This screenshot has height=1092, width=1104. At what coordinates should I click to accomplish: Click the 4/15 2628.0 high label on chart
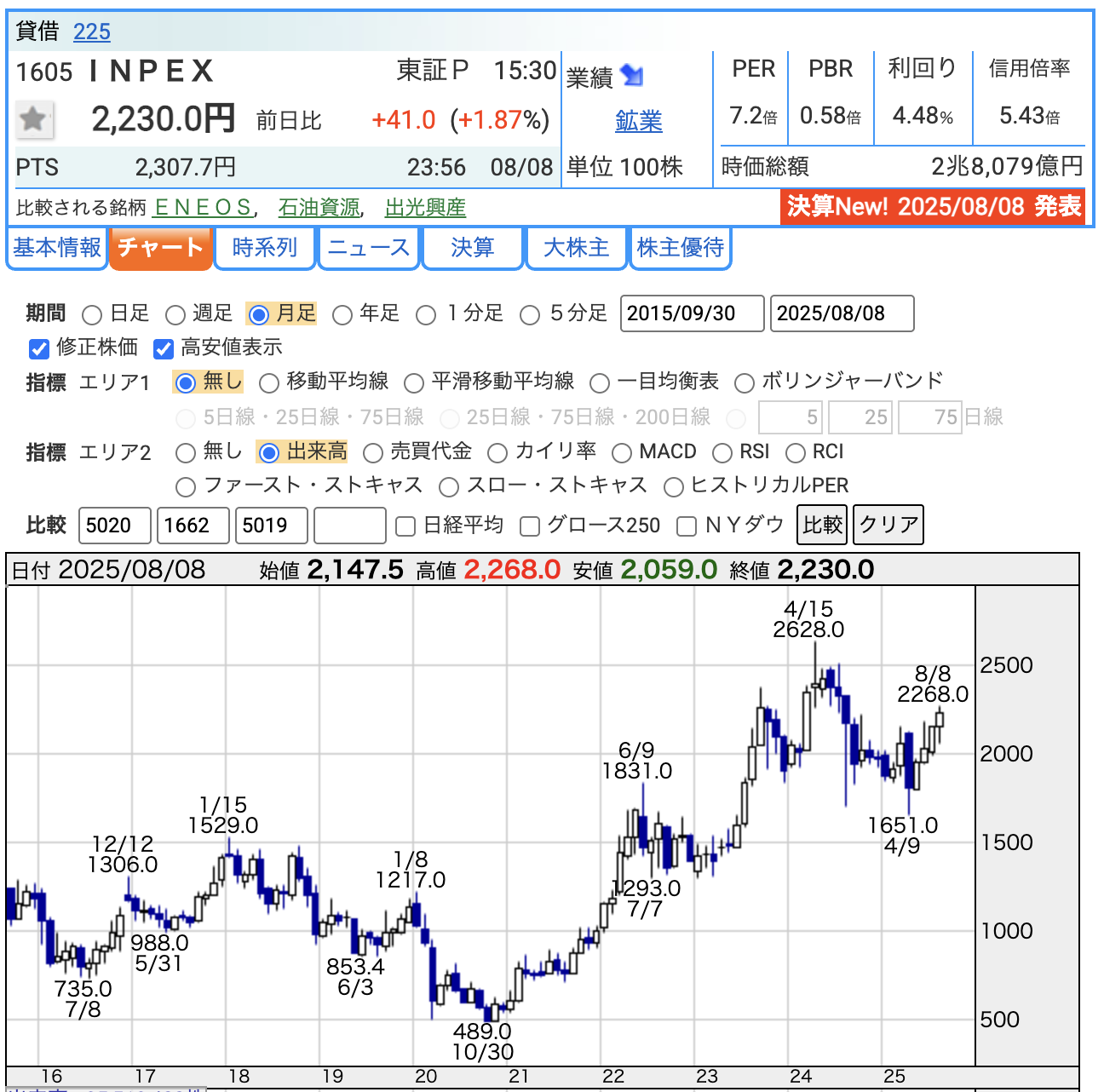808,620
